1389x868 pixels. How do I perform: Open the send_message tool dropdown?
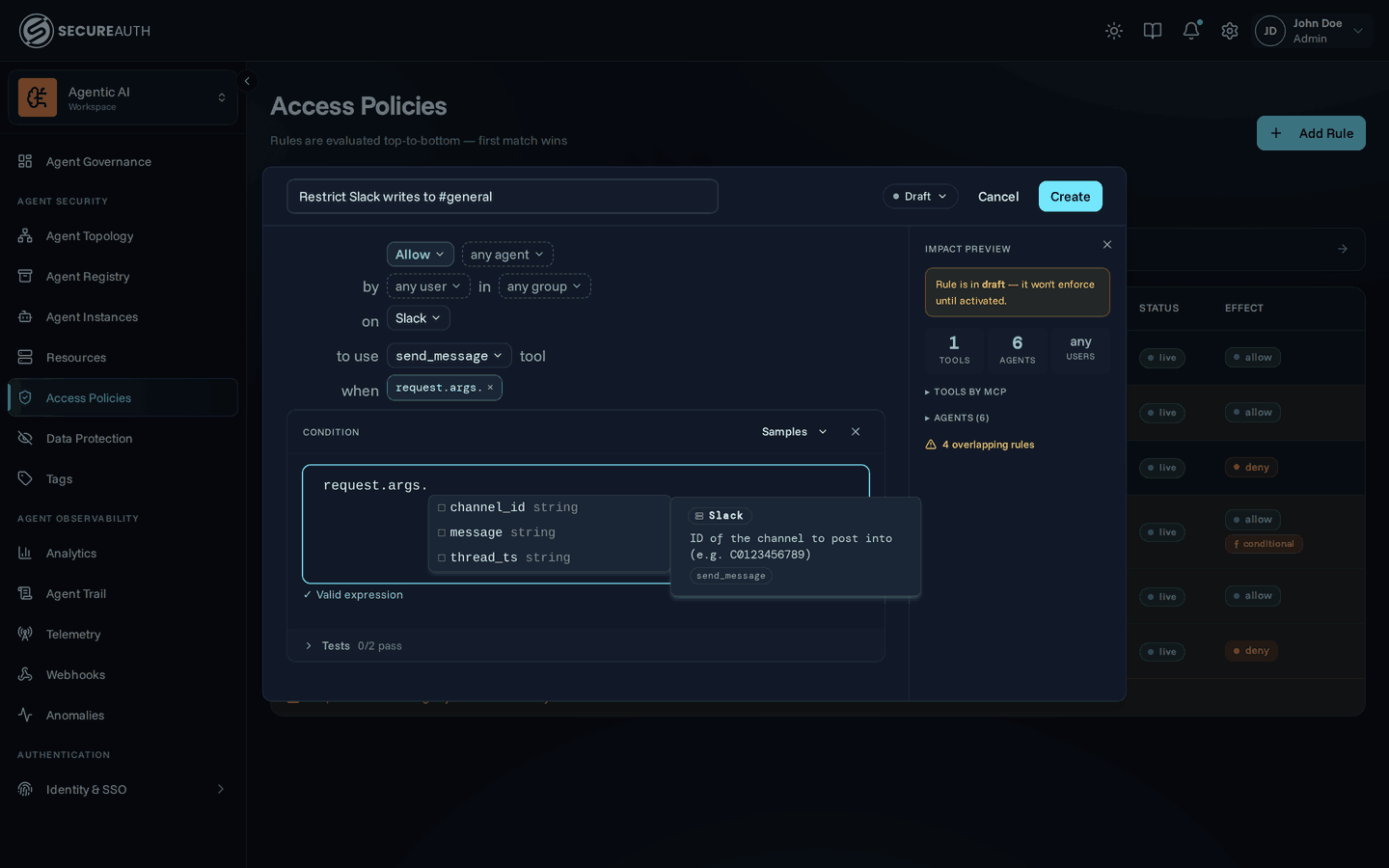point(449,356)
